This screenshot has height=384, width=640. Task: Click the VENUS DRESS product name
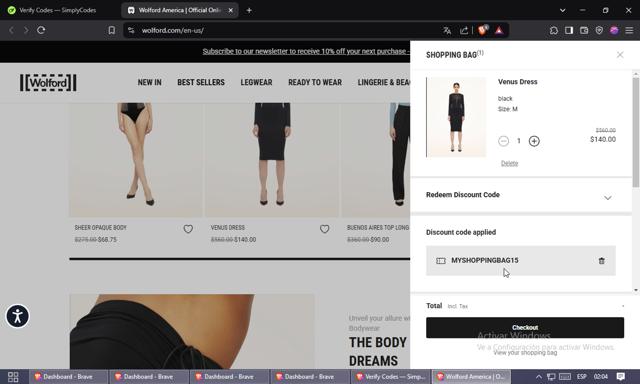click(x=228, y=228)
